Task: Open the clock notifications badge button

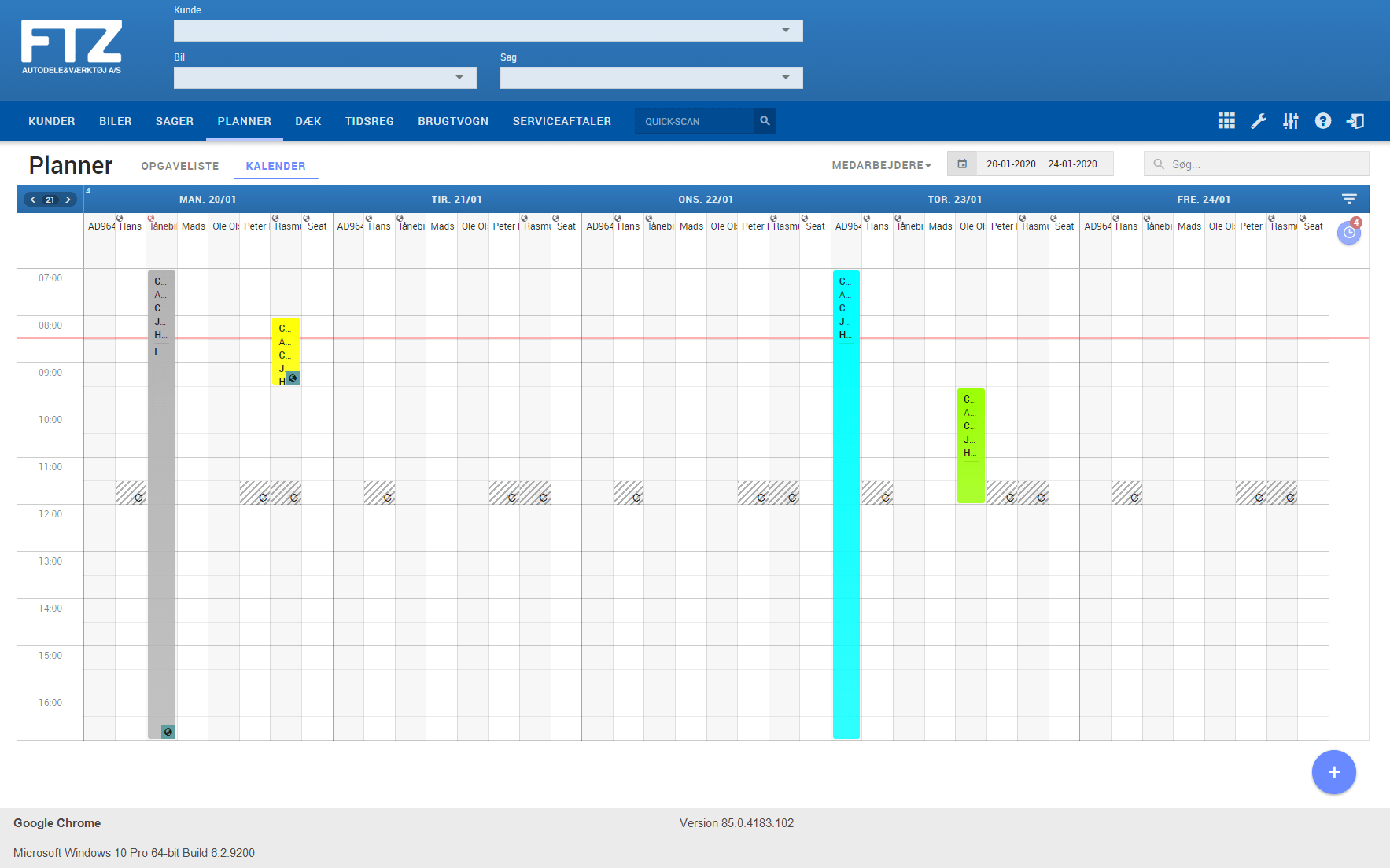Action: (1349, 232)
